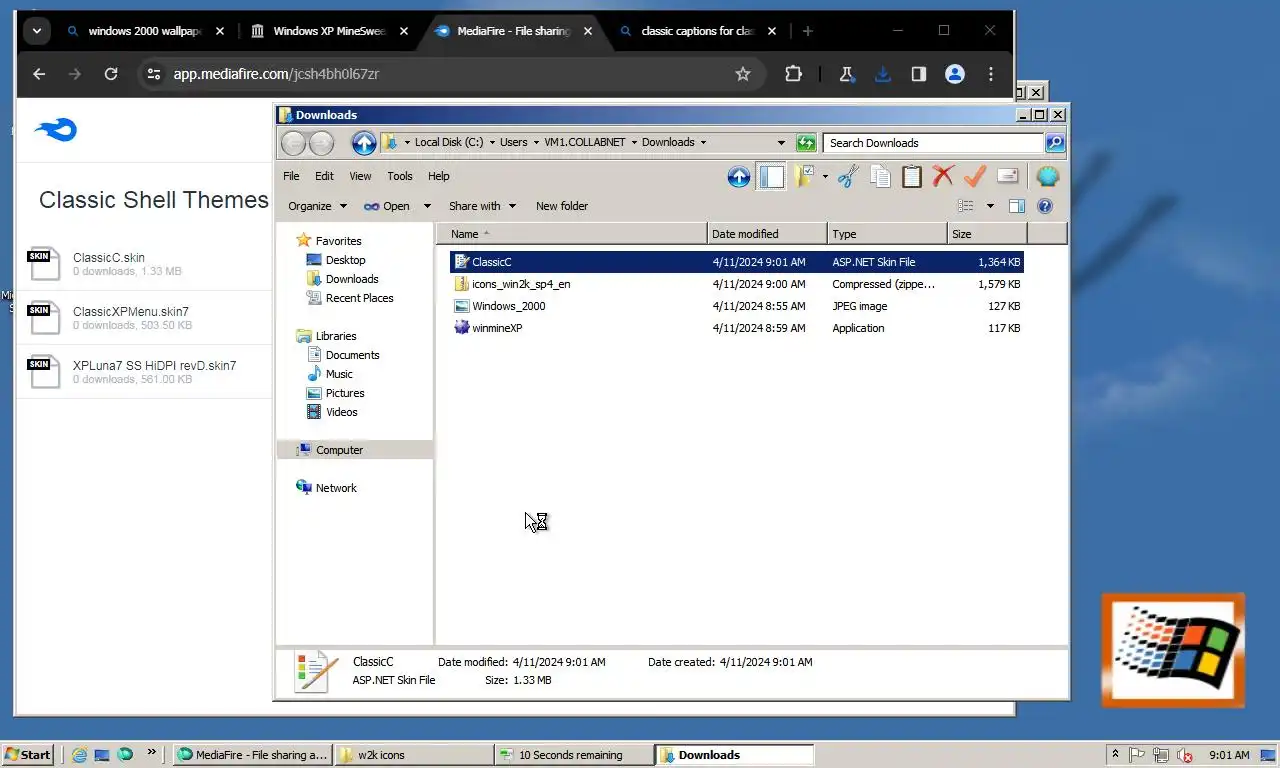The height and width of the screenshot is (768, 1280).
Task: Select Windows_2000 JPEG image file
Action: 509,306
